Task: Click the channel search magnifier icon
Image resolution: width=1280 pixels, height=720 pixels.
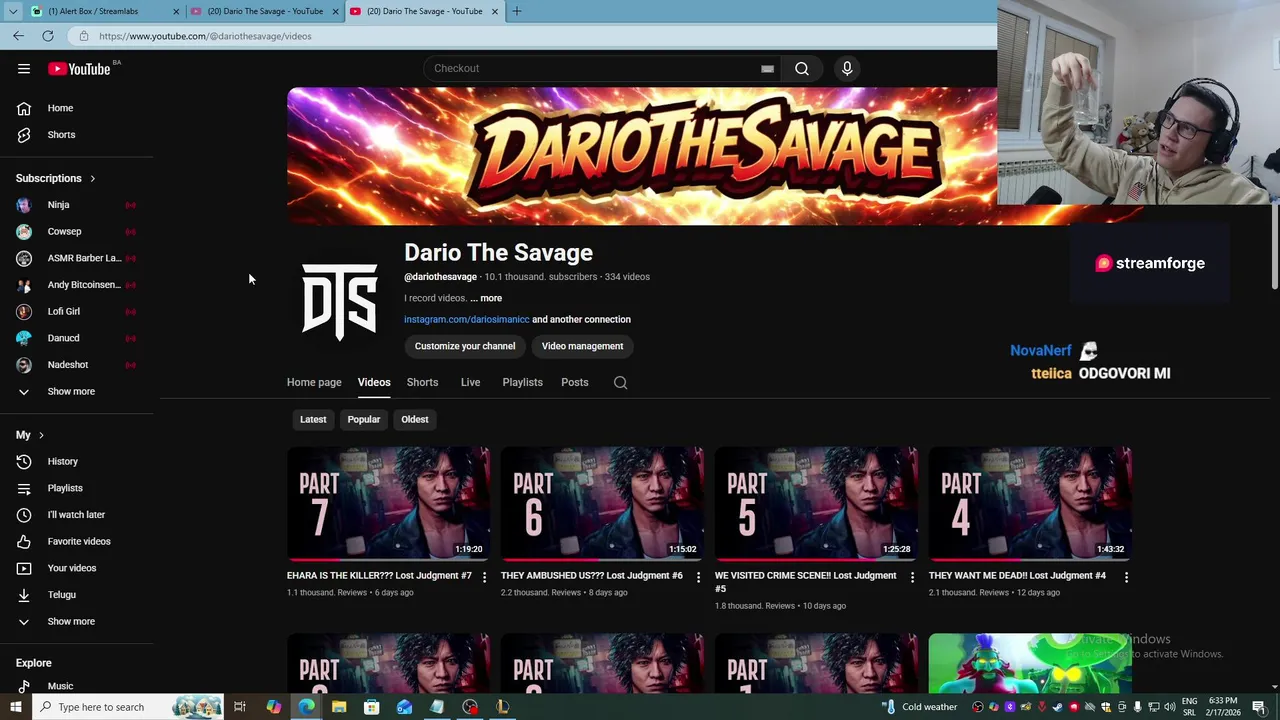Action: pos(620,382)
